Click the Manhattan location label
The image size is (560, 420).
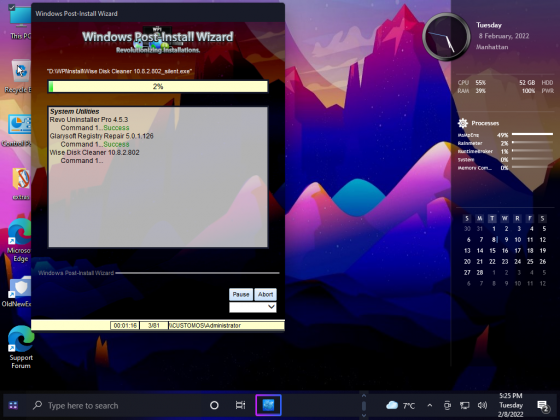point(492,47)
